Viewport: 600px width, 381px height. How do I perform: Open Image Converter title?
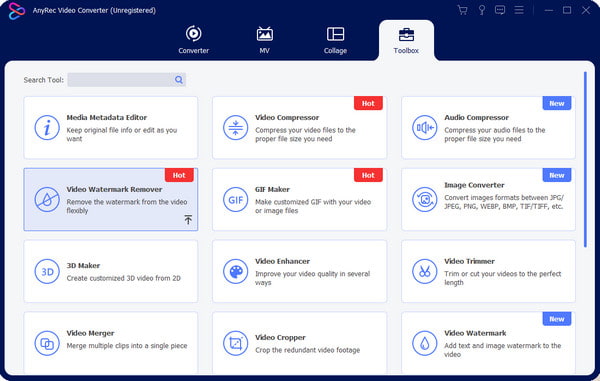click(474, 185)
